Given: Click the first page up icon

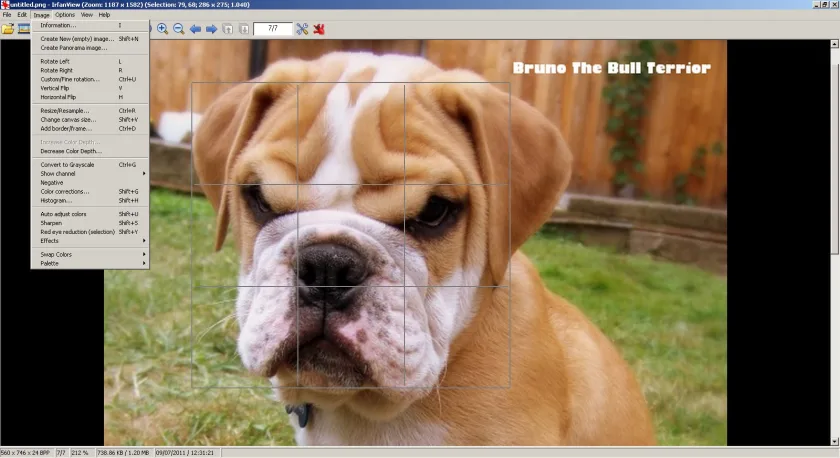Looking at the screenshot, I should [x=228, y=29].
